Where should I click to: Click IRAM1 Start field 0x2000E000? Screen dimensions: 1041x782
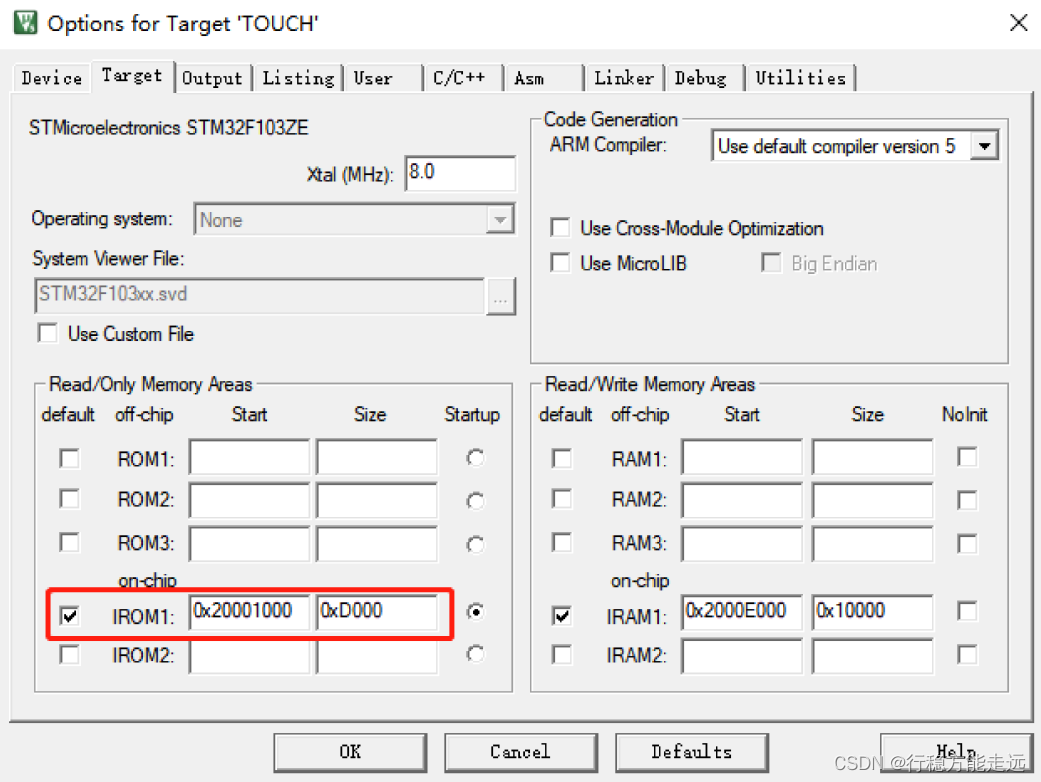[x=742, y=612]
